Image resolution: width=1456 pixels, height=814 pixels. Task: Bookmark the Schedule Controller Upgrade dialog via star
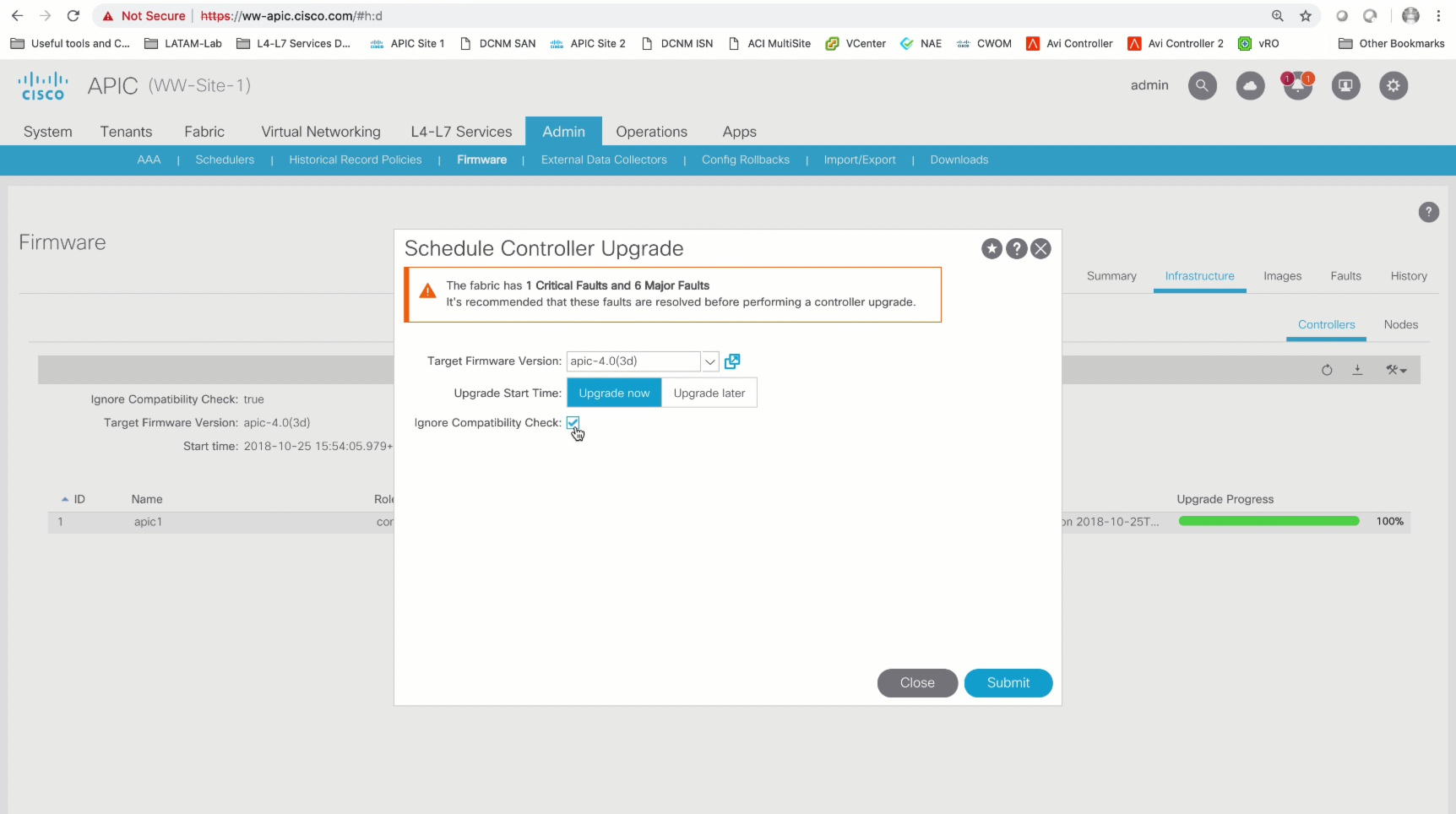(991, 248)
